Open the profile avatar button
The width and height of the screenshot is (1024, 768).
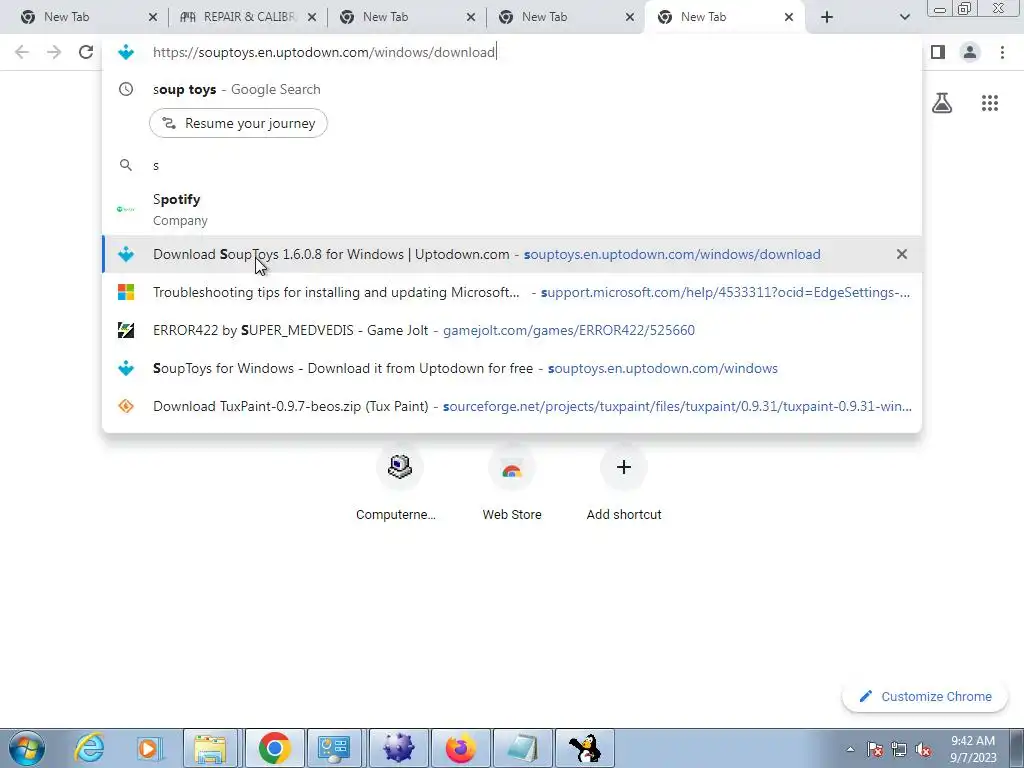970,52
